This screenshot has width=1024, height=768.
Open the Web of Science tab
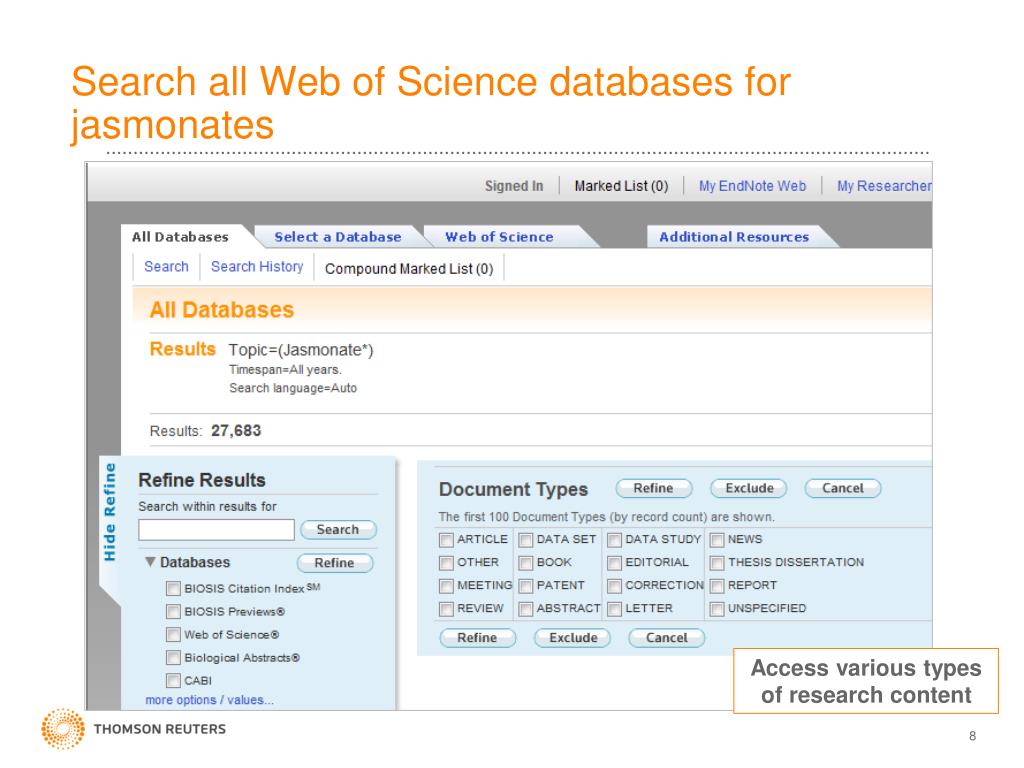click(x=499, y=237)
